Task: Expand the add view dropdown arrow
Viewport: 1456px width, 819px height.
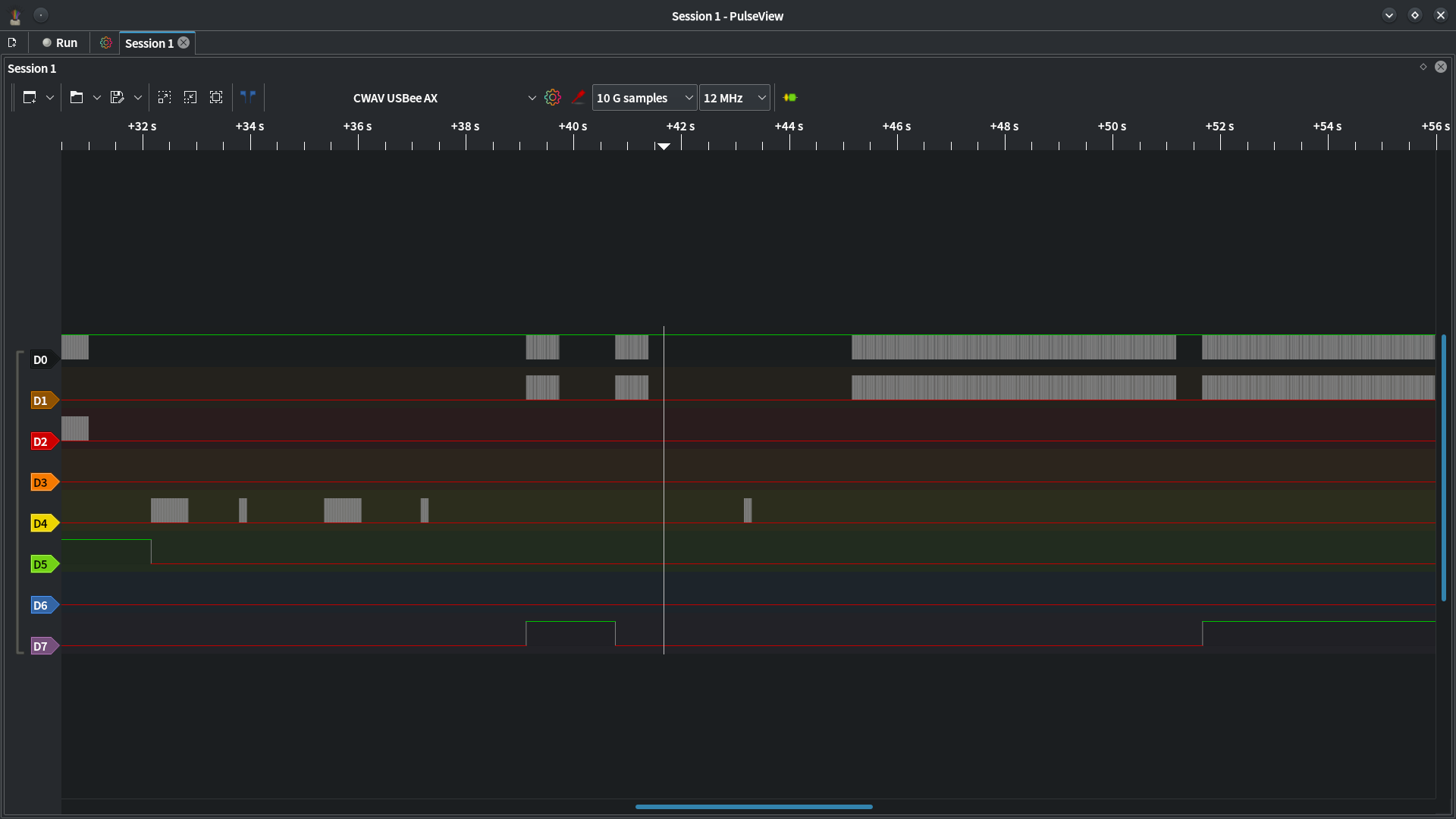Action: tap(50, 98)
